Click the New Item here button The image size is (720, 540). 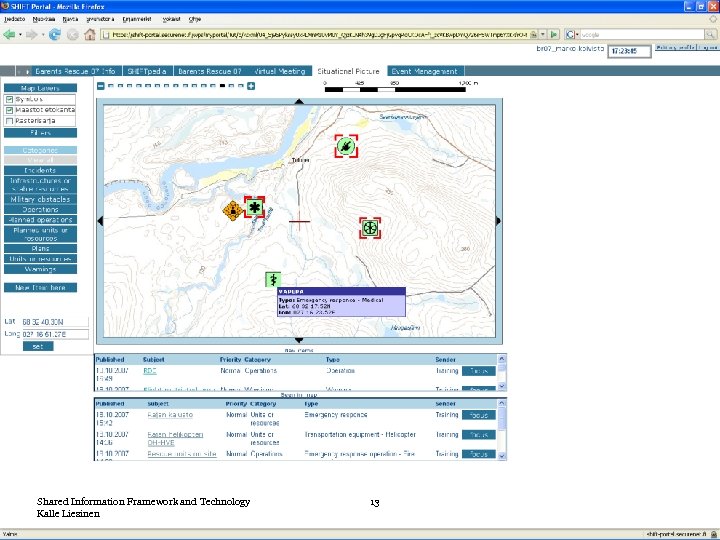tap(40, 287)
